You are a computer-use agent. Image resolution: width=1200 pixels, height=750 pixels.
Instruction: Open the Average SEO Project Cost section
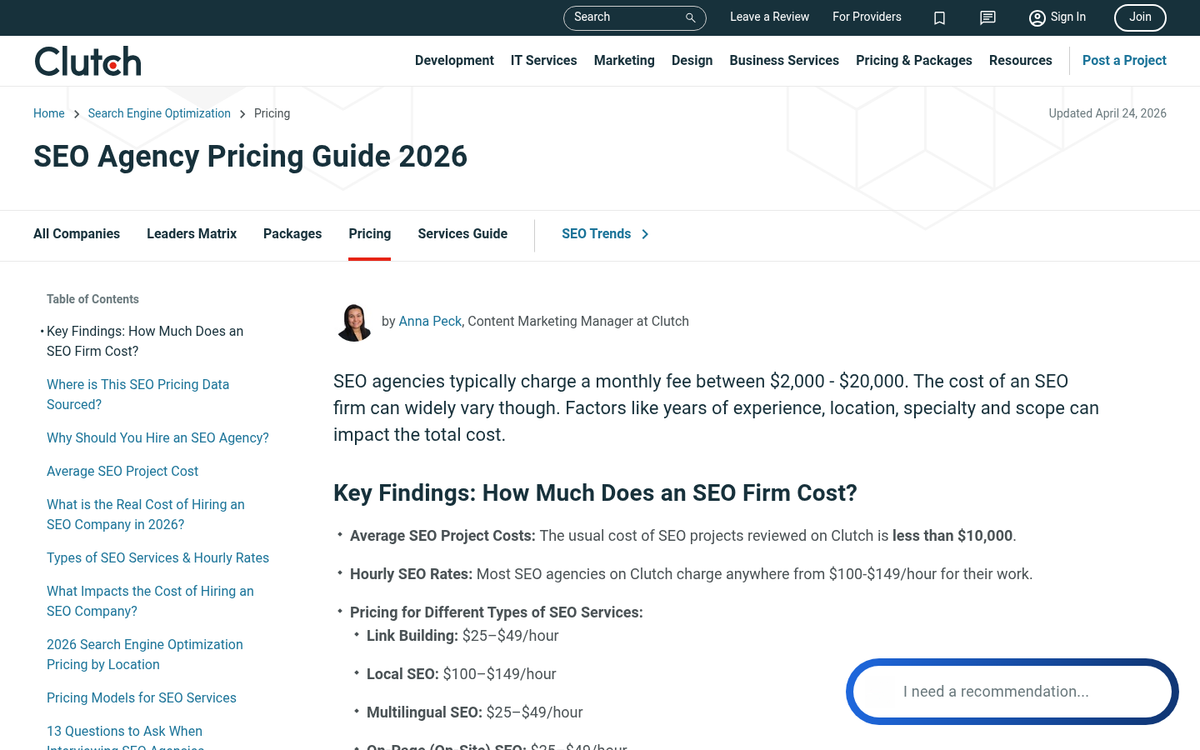pyautogui.click(x=122, y=470)
